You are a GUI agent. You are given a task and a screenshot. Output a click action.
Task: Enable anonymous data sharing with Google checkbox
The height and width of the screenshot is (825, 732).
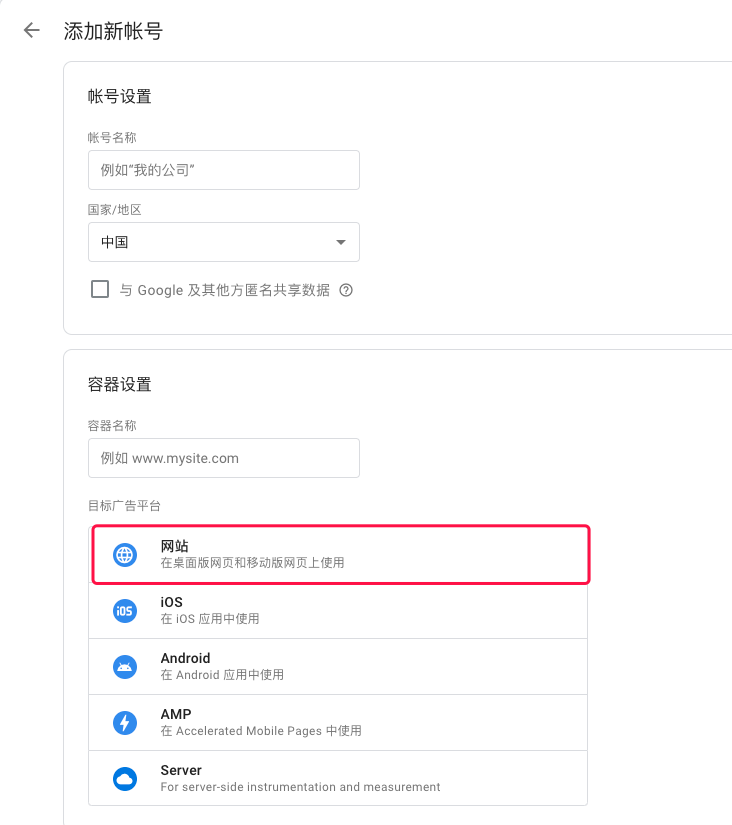(x=100, y=289)
